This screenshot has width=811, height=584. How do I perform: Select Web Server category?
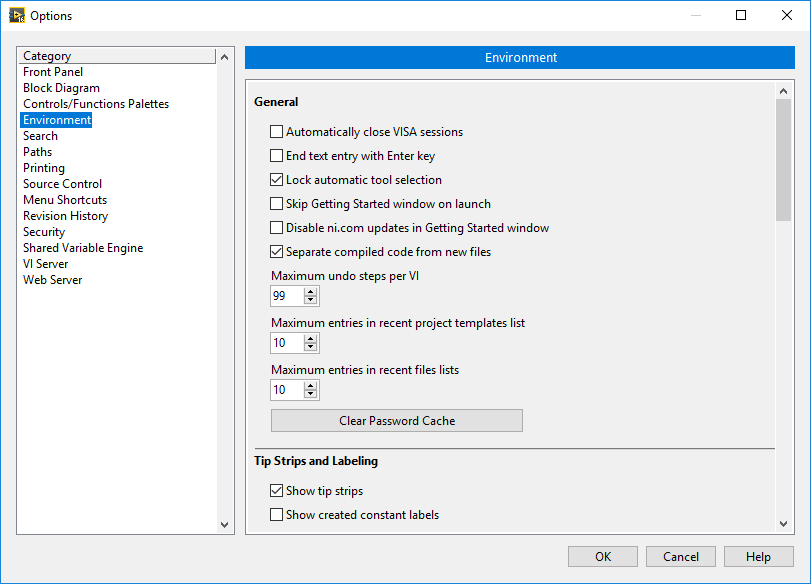click(x=52, y=280)
